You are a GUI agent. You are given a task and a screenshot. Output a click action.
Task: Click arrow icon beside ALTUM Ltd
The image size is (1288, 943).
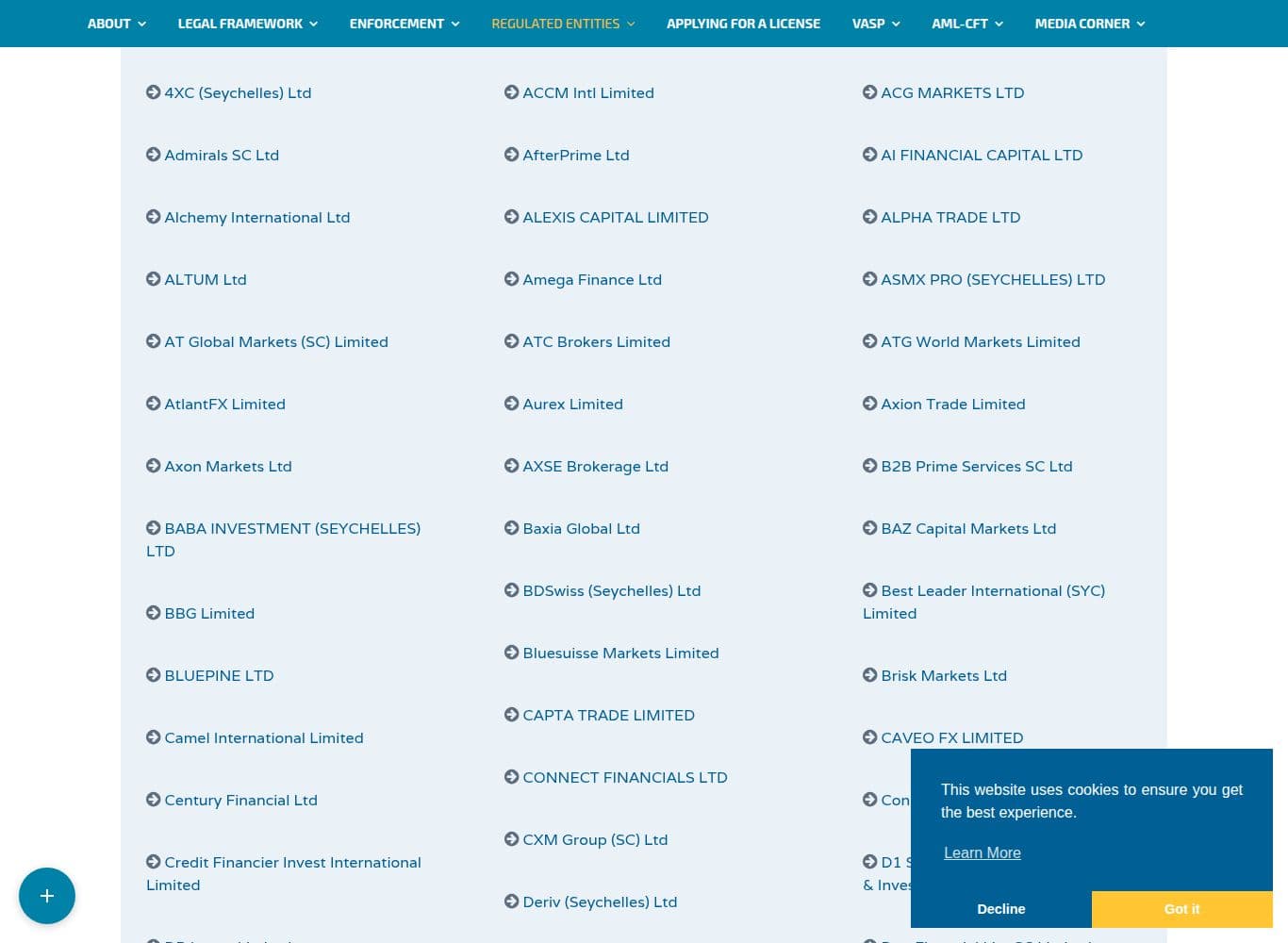click(x=153, y=279)
